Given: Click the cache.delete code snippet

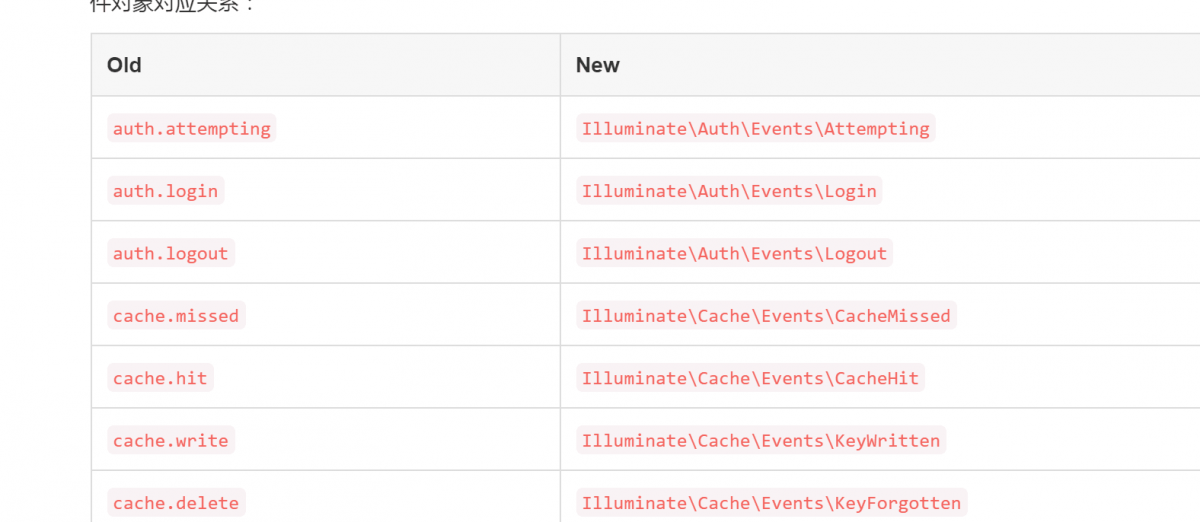Looking at the screenshot, I should [176, 503].
